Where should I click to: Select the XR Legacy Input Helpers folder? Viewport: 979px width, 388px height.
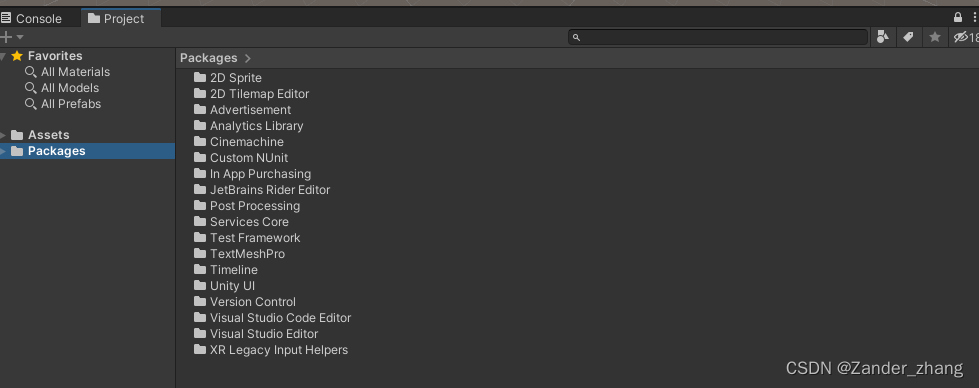(x=271, y=350)
